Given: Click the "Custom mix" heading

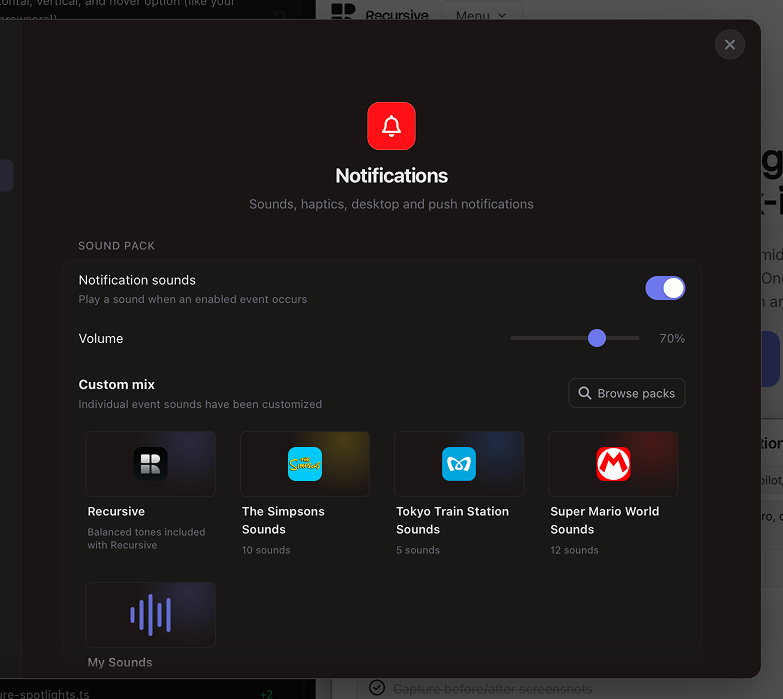Looking at the screenshot, I should tap(116, 384).
